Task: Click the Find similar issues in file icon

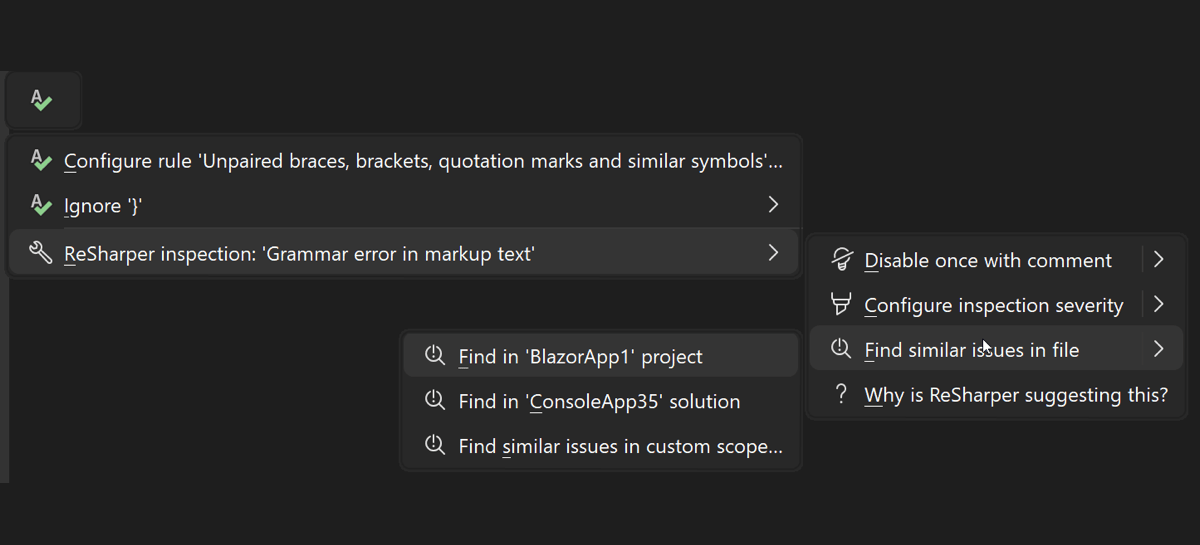Action: point(842,349)
